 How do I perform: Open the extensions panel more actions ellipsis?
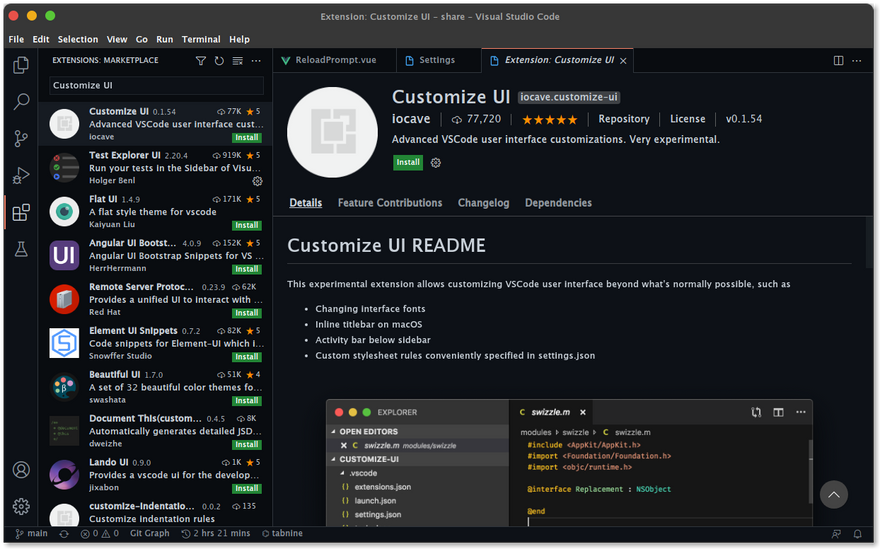tap(256, 61)
